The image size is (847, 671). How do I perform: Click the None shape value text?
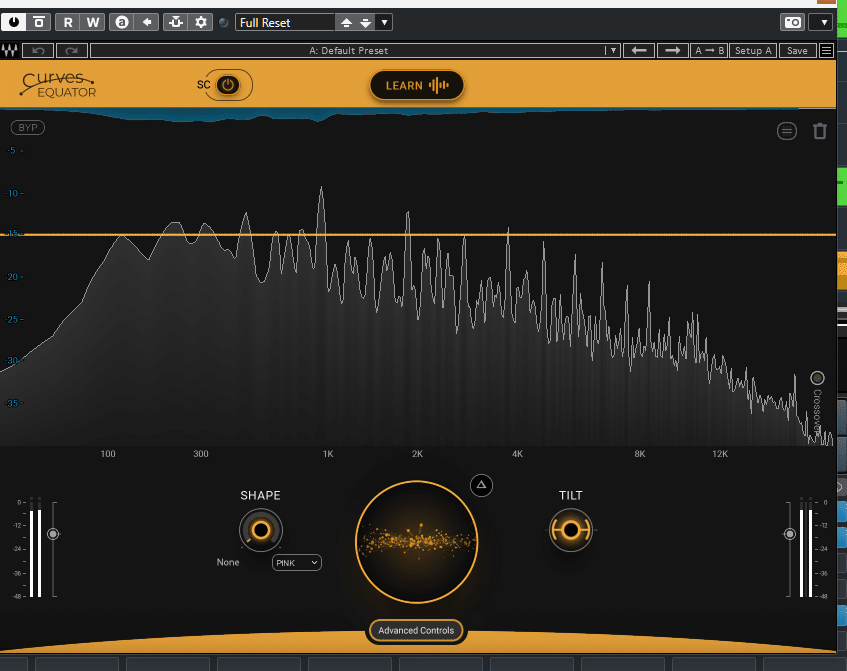coord(228,562)
